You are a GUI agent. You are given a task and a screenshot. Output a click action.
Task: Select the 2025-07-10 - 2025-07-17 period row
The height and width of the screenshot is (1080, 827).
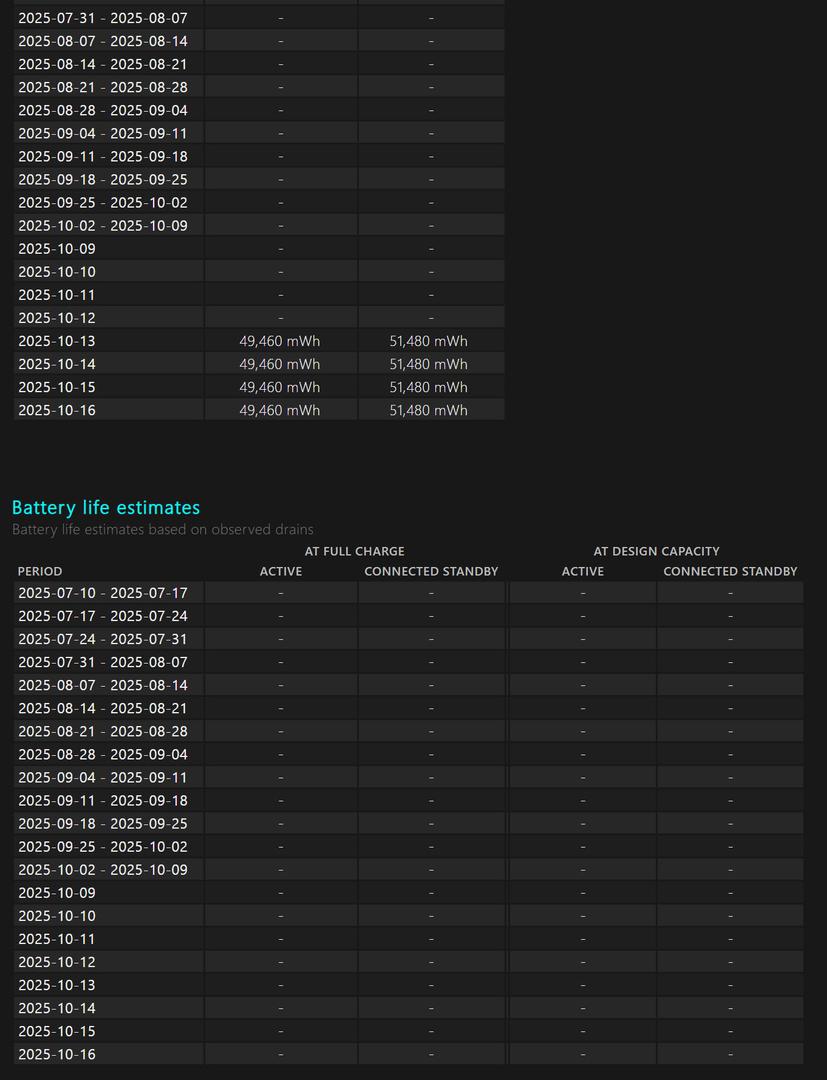click(x=103, y=593)
